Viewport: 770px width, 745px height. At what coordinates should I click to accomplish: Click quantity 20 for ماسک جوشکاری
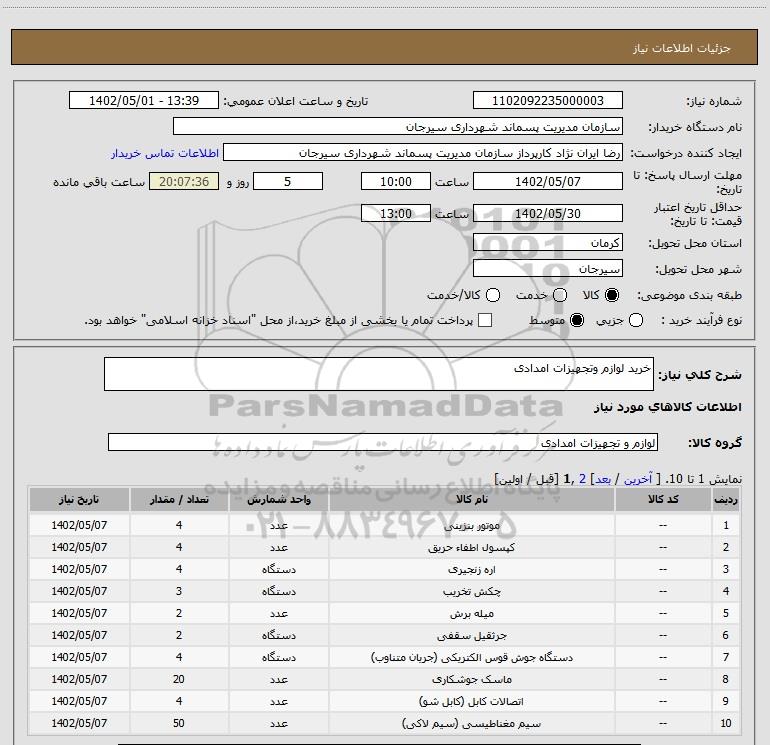179,679
